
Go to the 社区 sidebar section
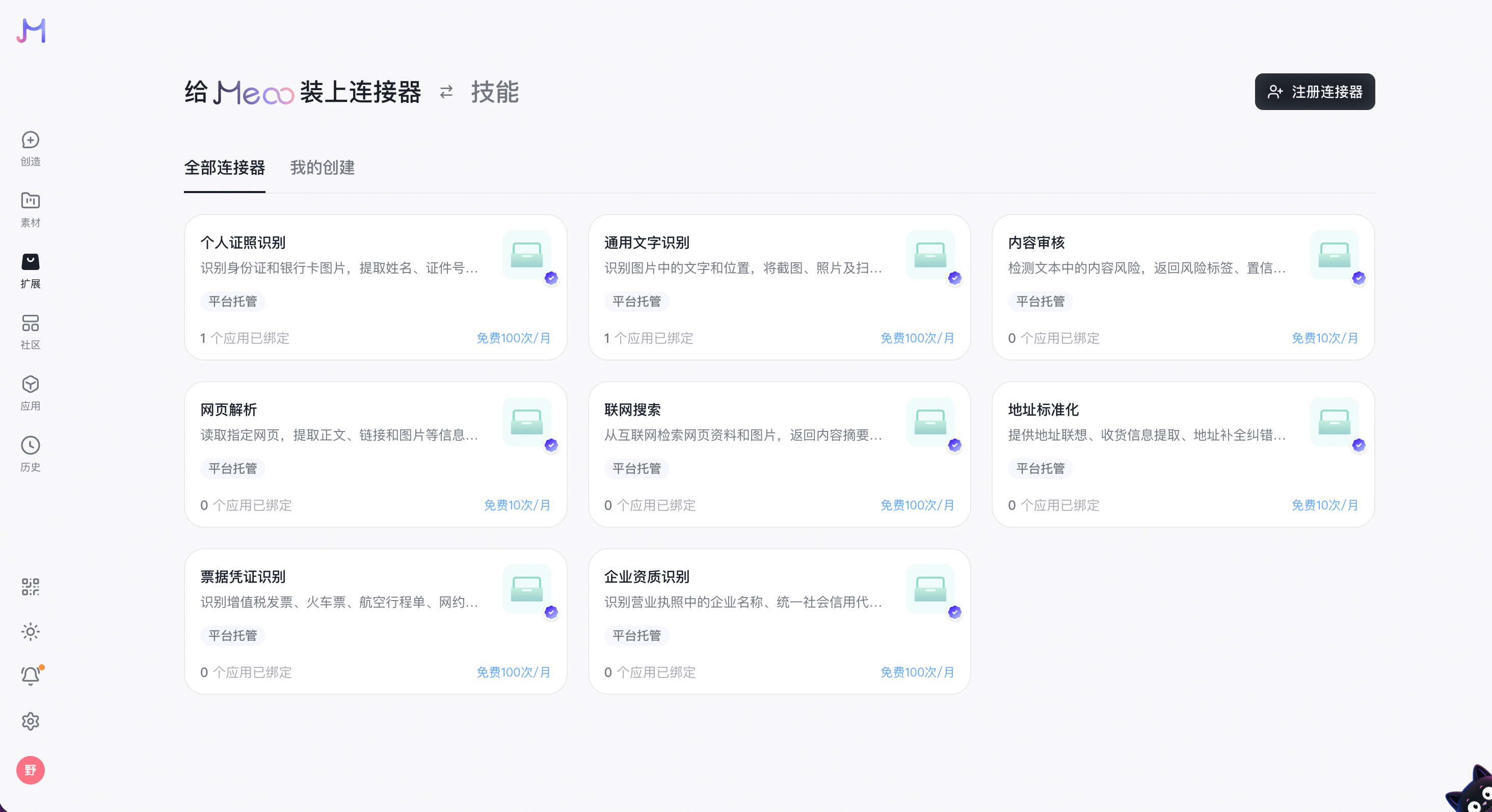[31, 332]
